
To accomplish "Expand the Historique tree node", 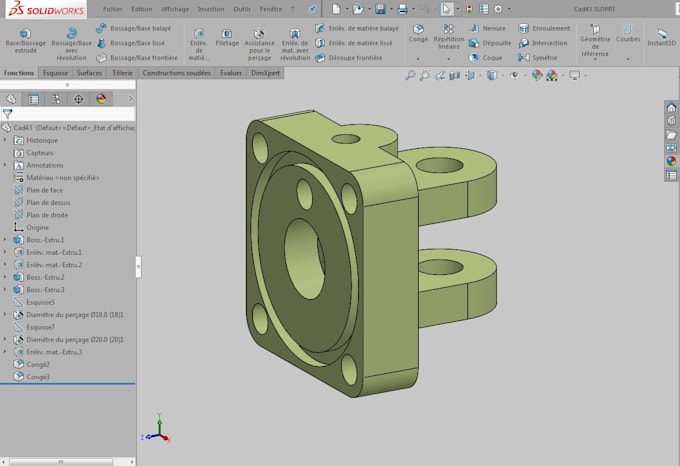I will click(5, 140).
